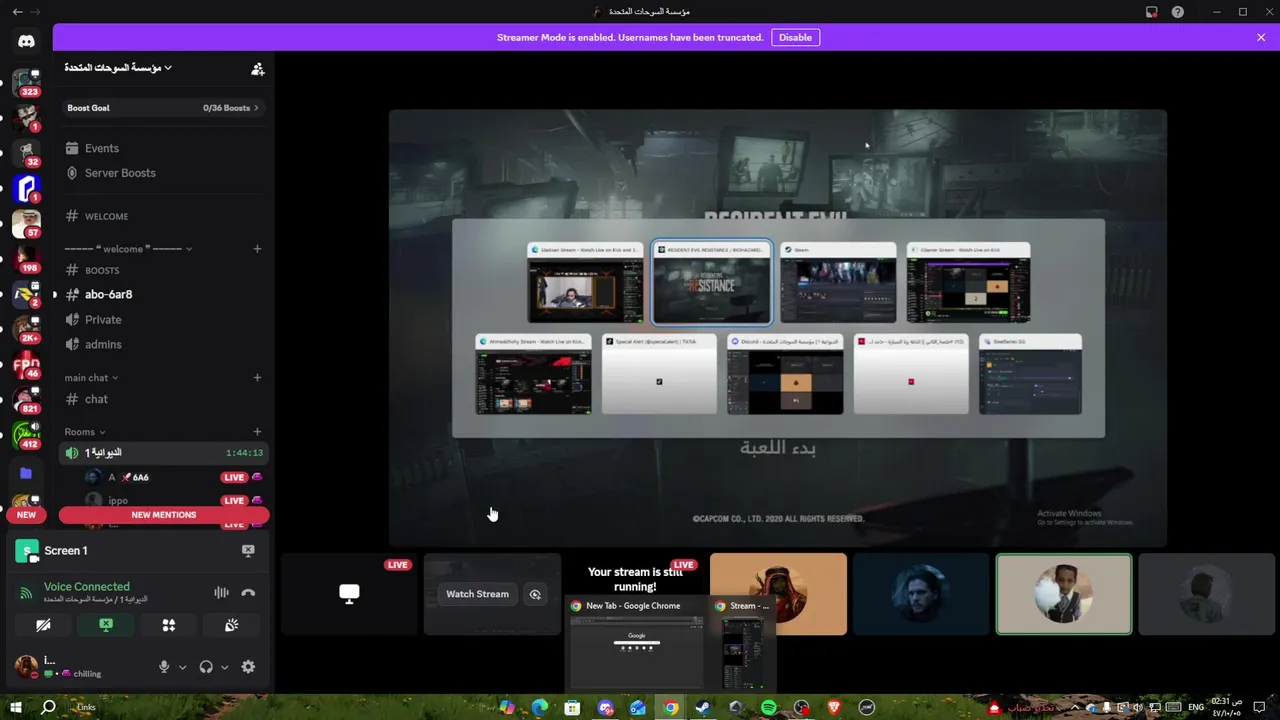Open the BOOSTS channel
Image resolution: width=1280 pixels, height=720 pixels.
[x=165, y=270]
